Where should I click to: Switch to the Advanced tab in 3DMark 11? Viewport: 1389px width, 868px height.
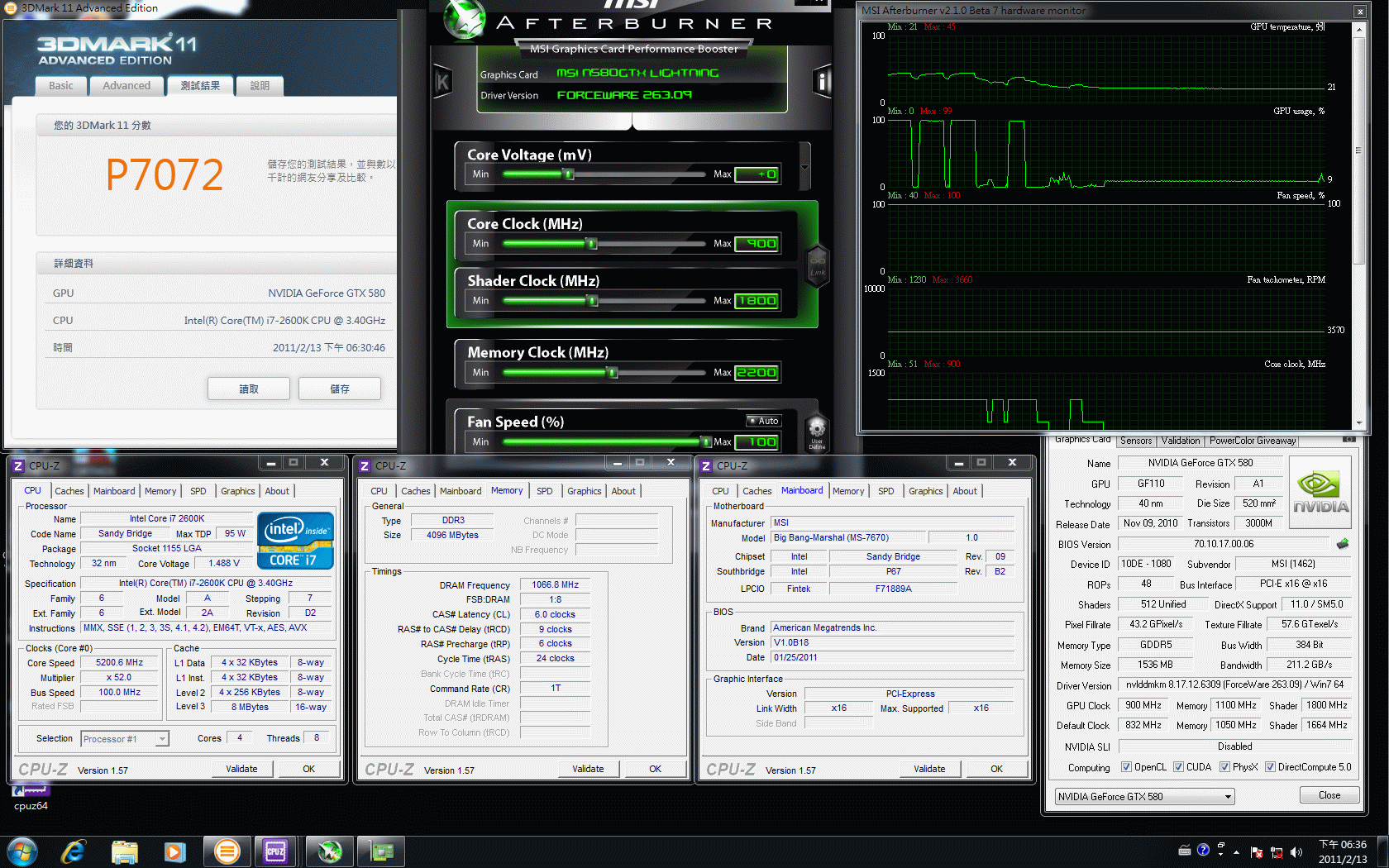pos(126,85)
